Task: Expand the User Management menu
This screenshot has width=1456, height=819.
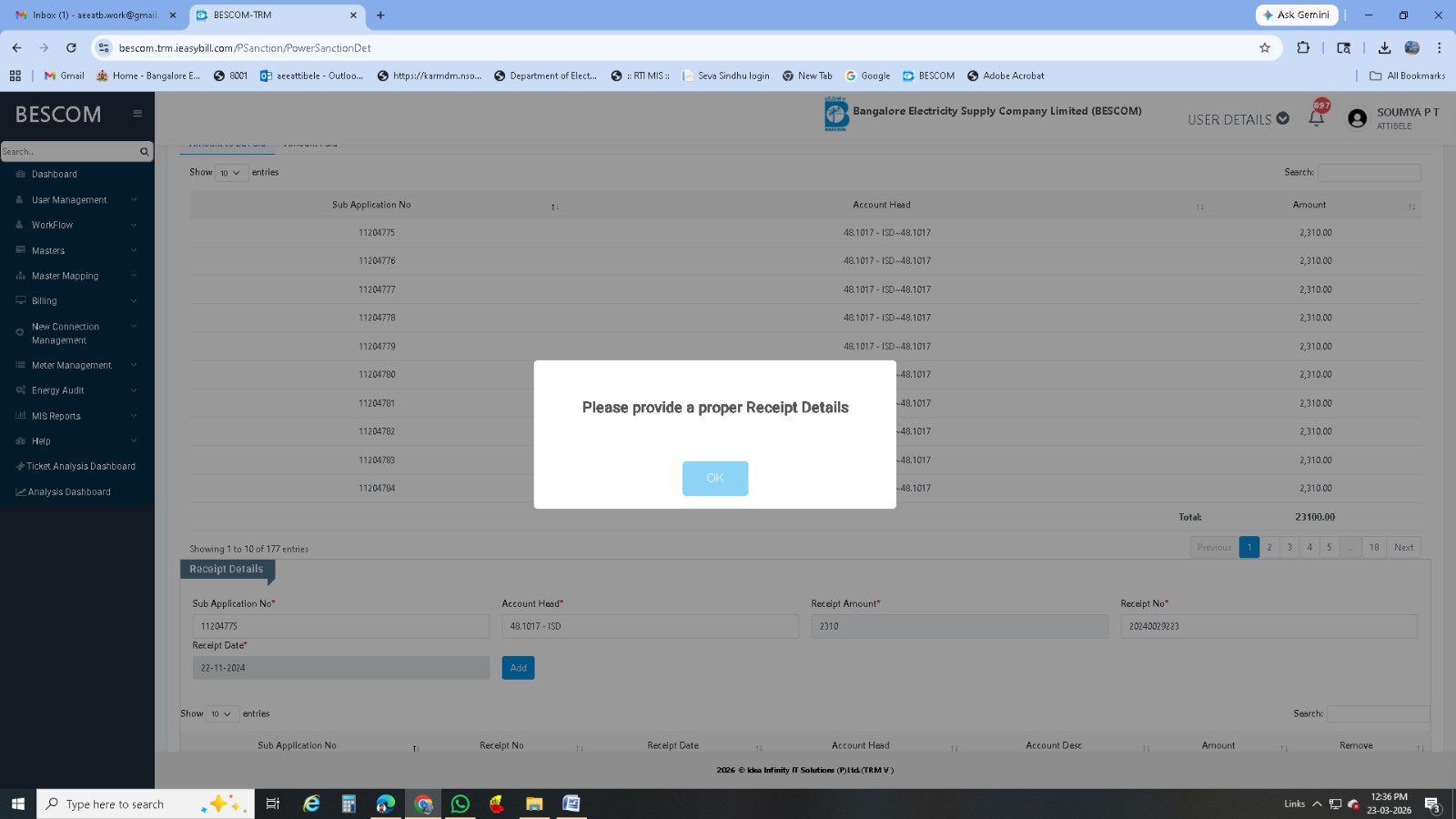Action: pyautogui.click(x=76, y=199)
